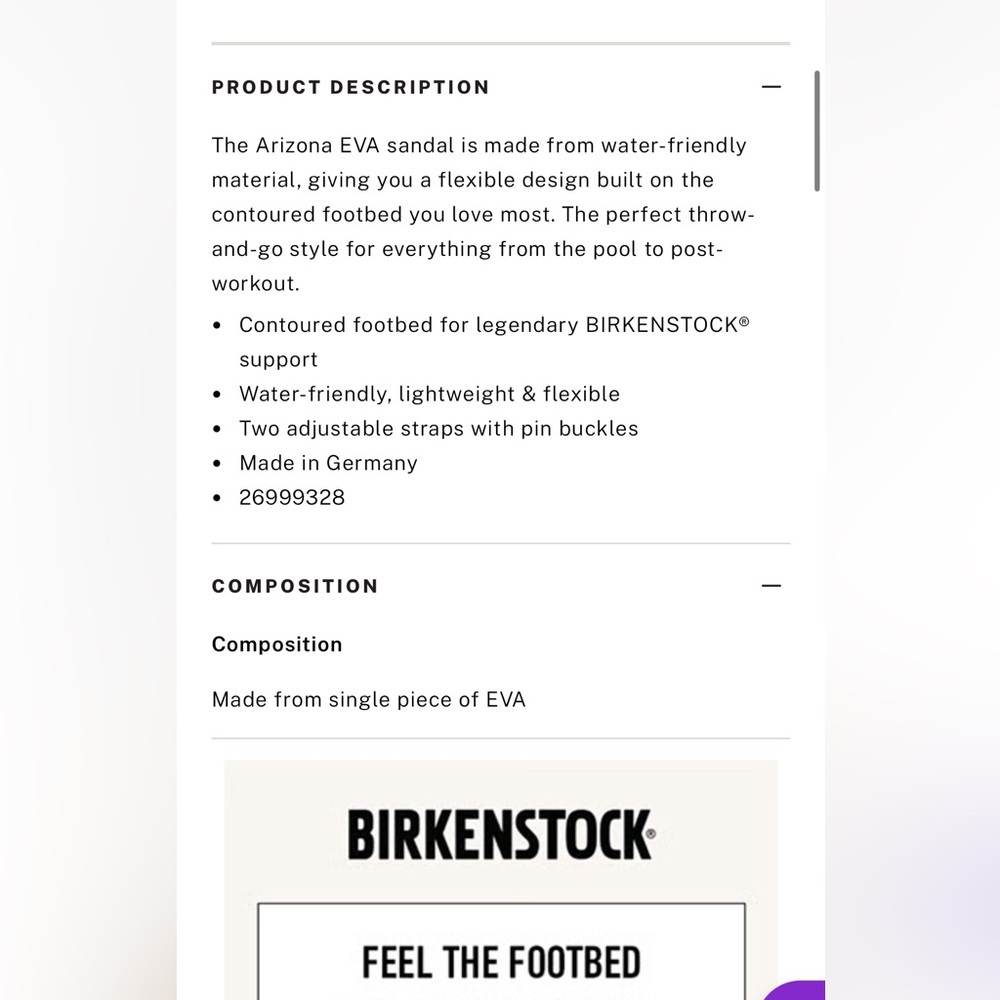Click the vertical scrollbar thumb
Viewport: 1000px width, 1000px height.
point(816,131)
